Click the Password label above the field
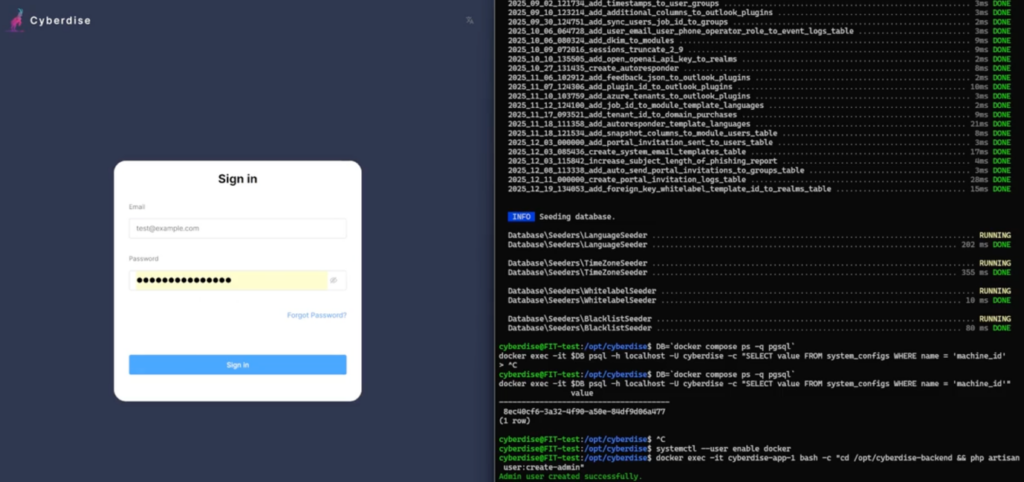1024x482 pixels. [x=143, y=259]
